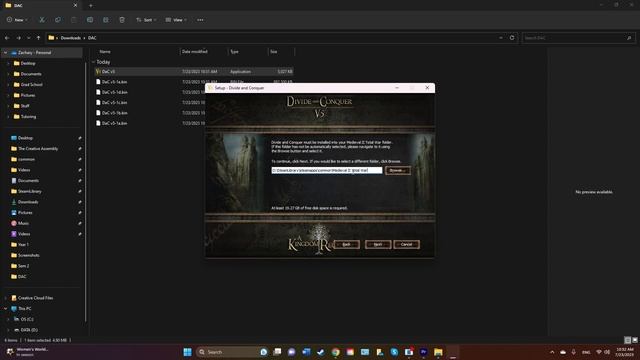640x360 pixels.
Task: Click the Delete trash icon in Explorer toolbar
Action: (122, 20)
